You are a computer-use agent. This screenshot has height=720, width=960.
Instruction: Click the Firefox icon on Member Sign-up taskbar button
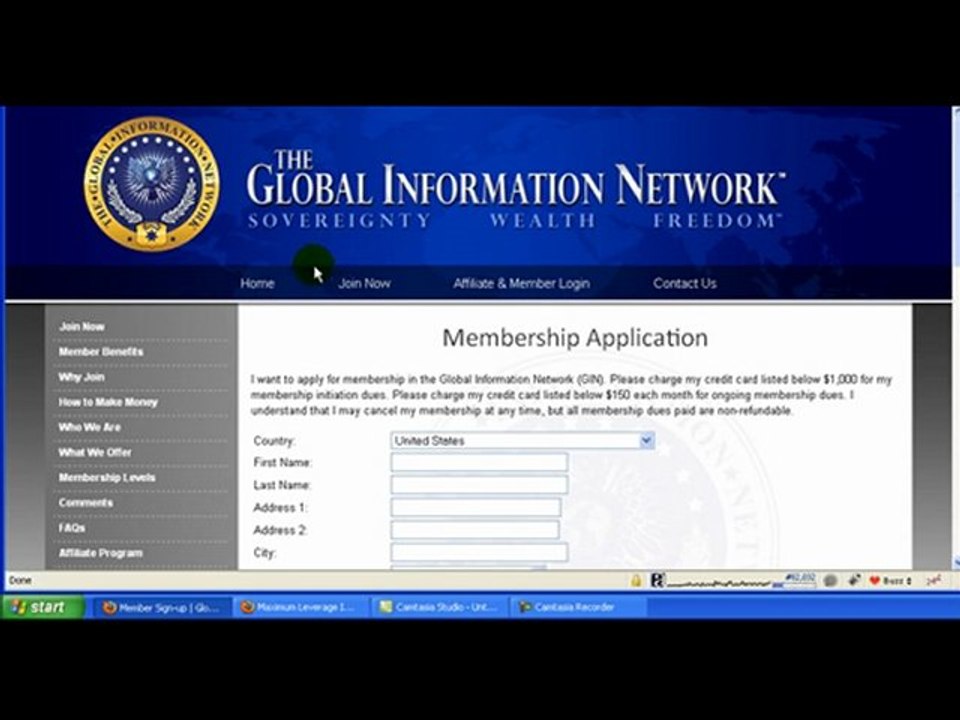tap(110, 607)
